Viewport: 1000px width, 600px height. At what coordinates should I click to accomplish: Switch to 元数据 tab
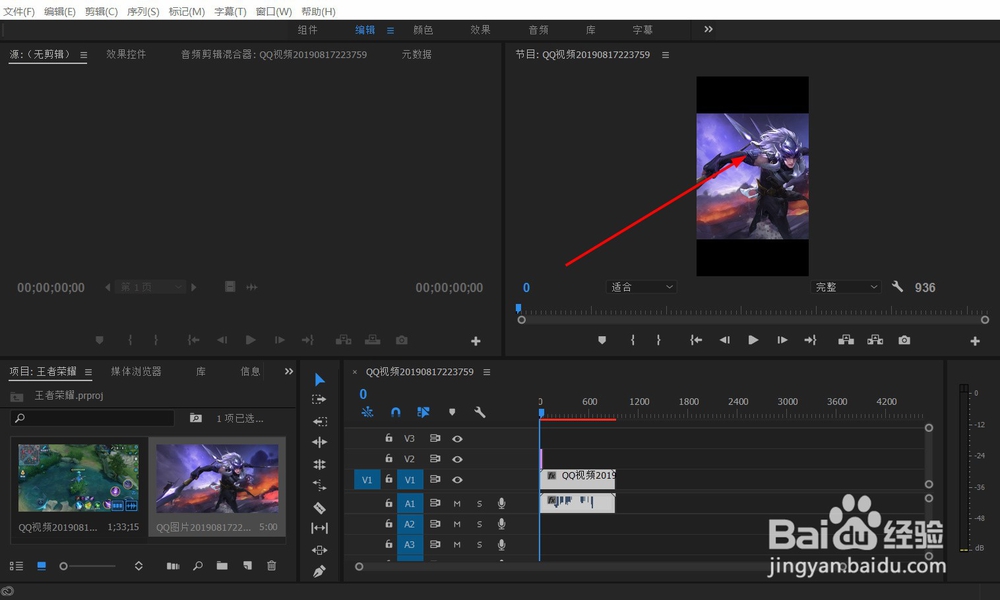(x=416, y=54)
